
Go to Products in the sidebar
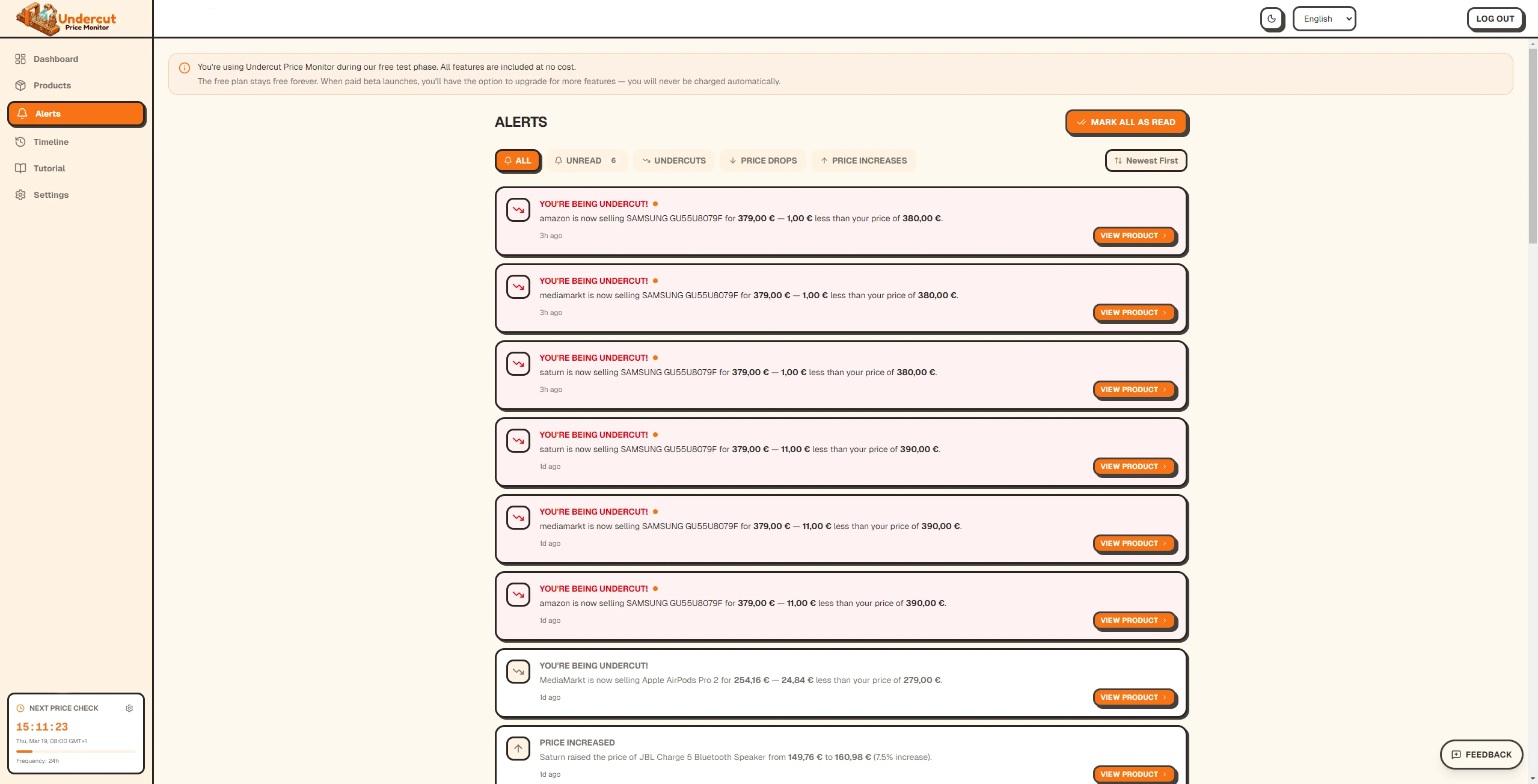click(x=52, y=85)
